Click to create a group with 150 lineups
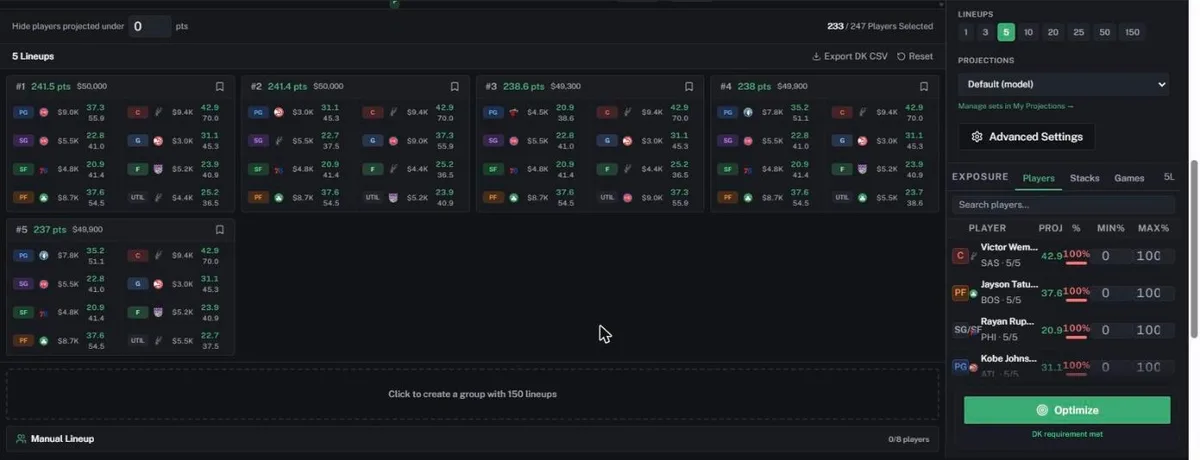The width and height of the screenshot is (1200, 460). [x=472, y=394]
